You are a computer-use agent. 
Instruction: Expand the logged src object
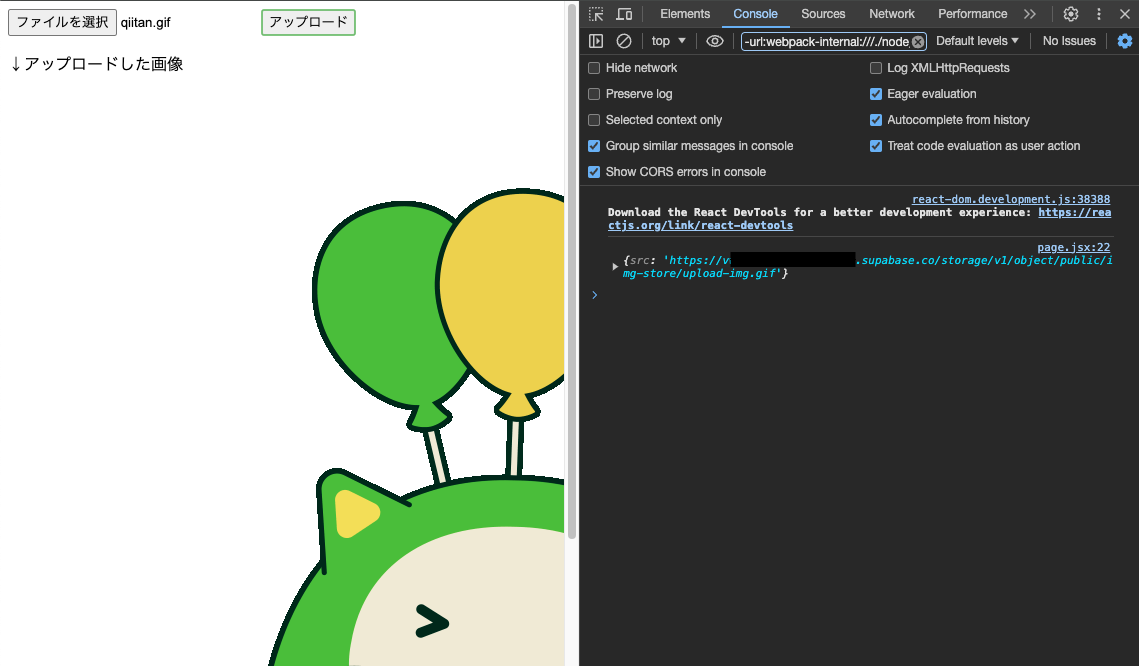coord(615,267)
